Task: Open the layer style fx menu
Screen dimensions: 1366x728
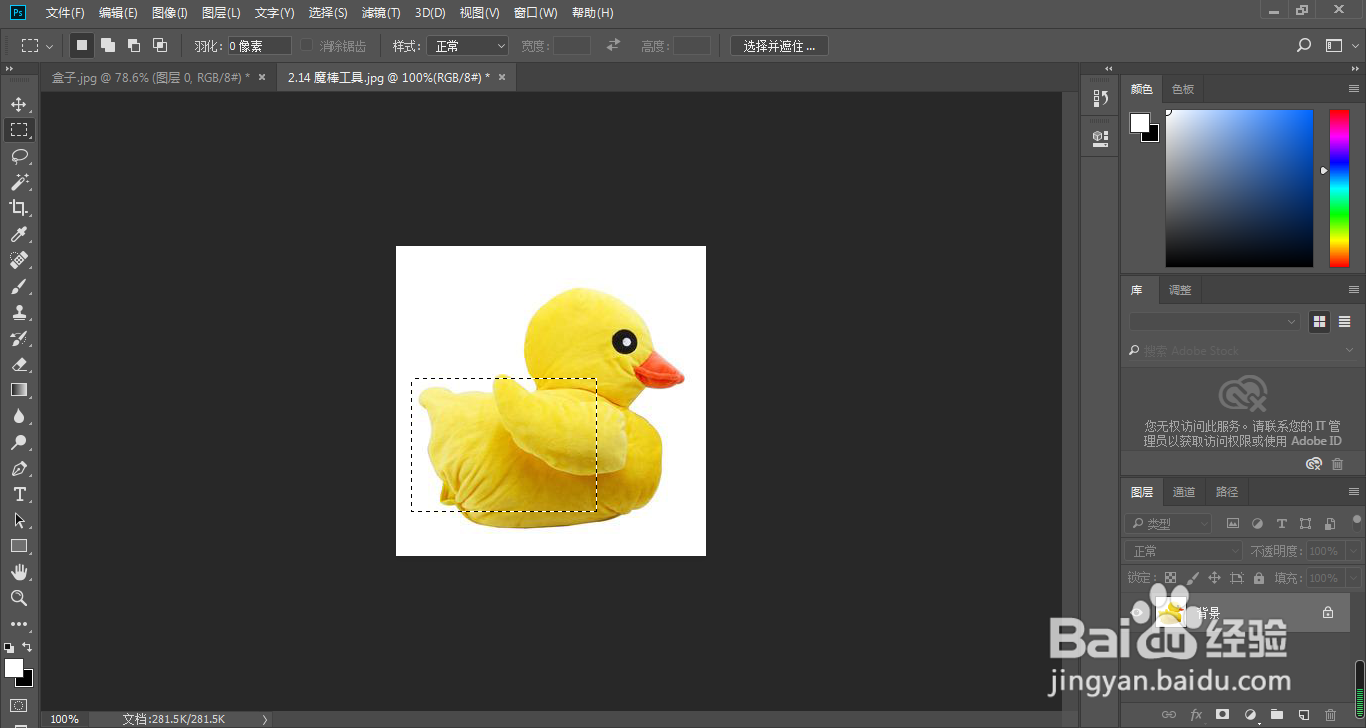Action: point(1195,715)
